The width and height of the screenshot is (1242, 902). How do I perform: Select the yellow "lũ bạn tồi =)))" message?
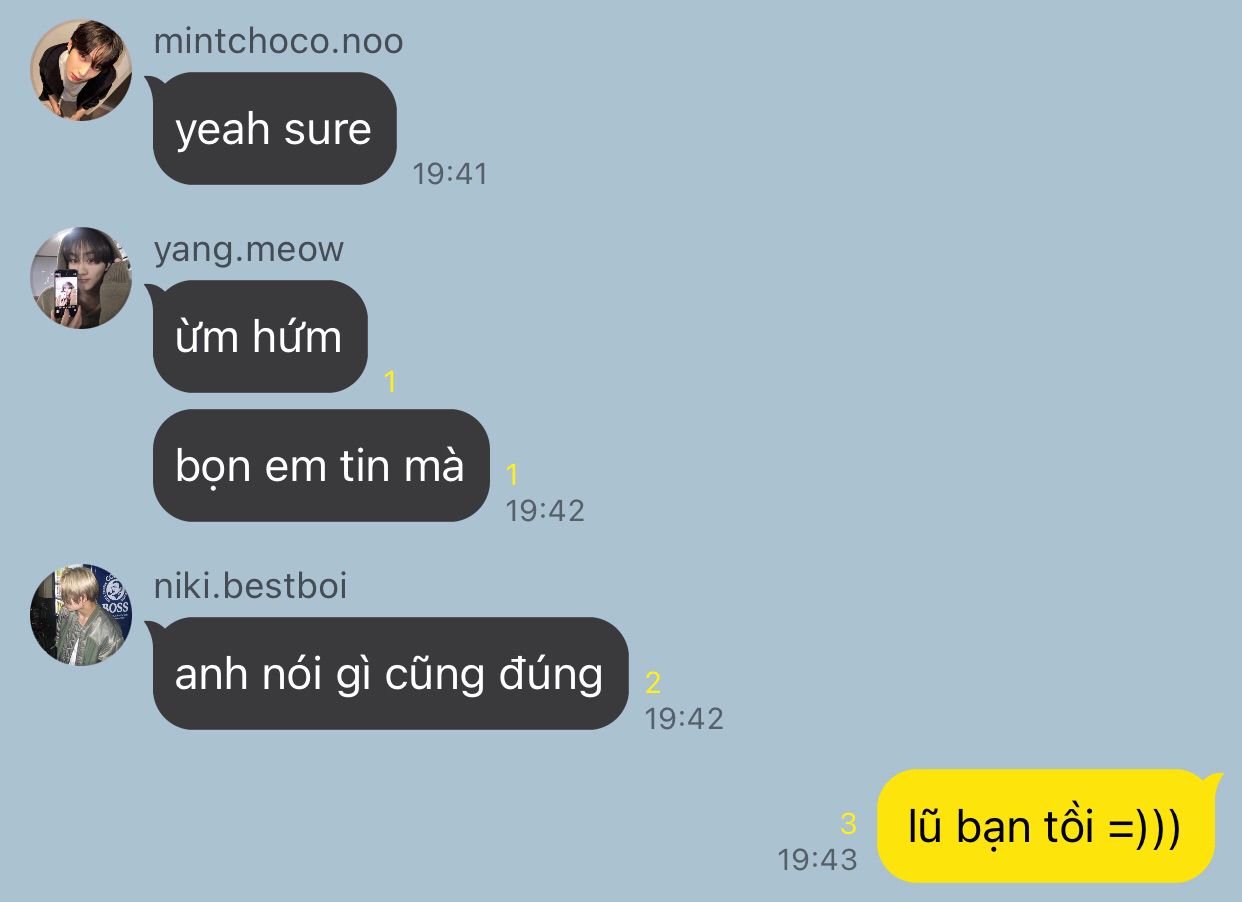click(1048, 827)
